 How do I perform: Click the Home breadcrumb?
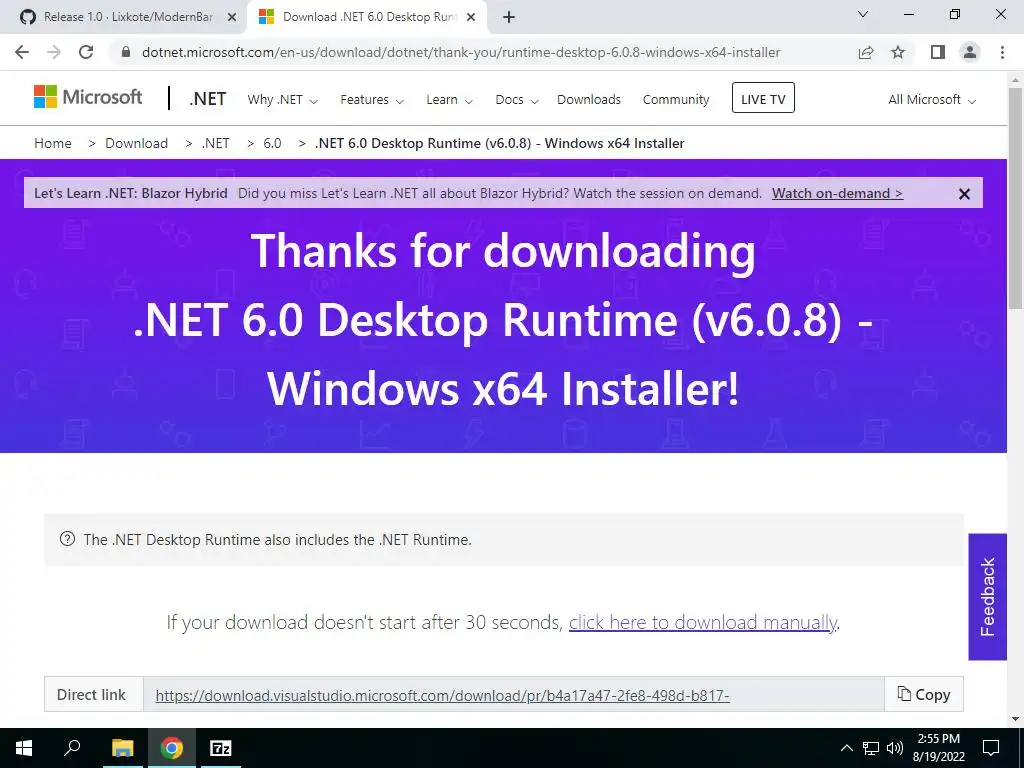[53, 143]
